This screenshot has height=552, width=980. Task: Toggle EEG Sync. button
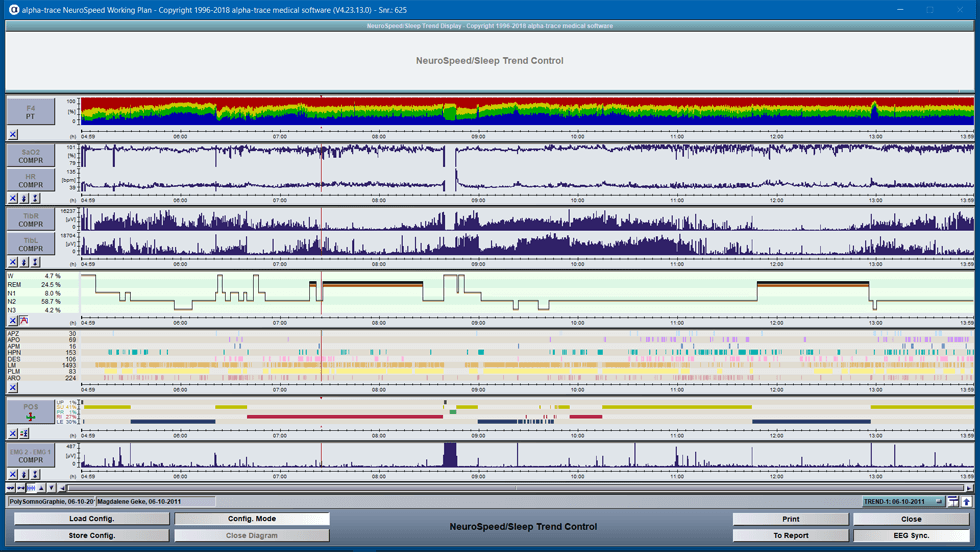911,536
